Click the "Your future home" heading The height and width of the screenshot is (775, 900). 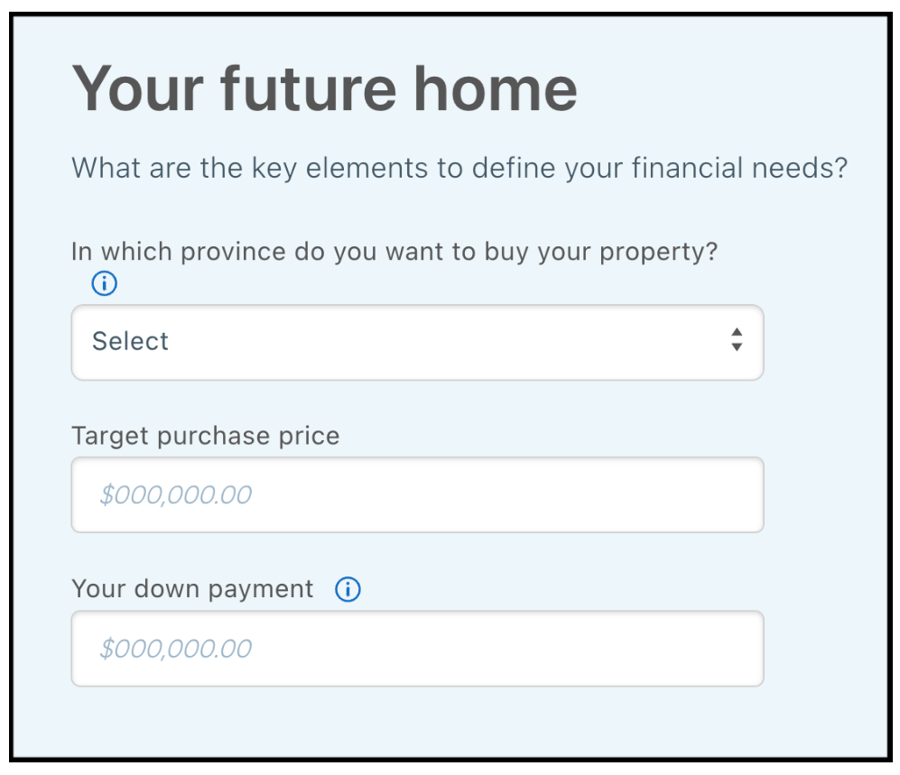(x=324, y=88)
